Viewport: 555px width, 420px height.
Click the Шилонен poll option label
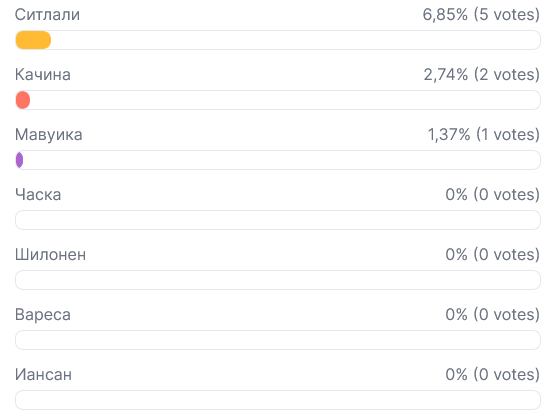point(51,255)
